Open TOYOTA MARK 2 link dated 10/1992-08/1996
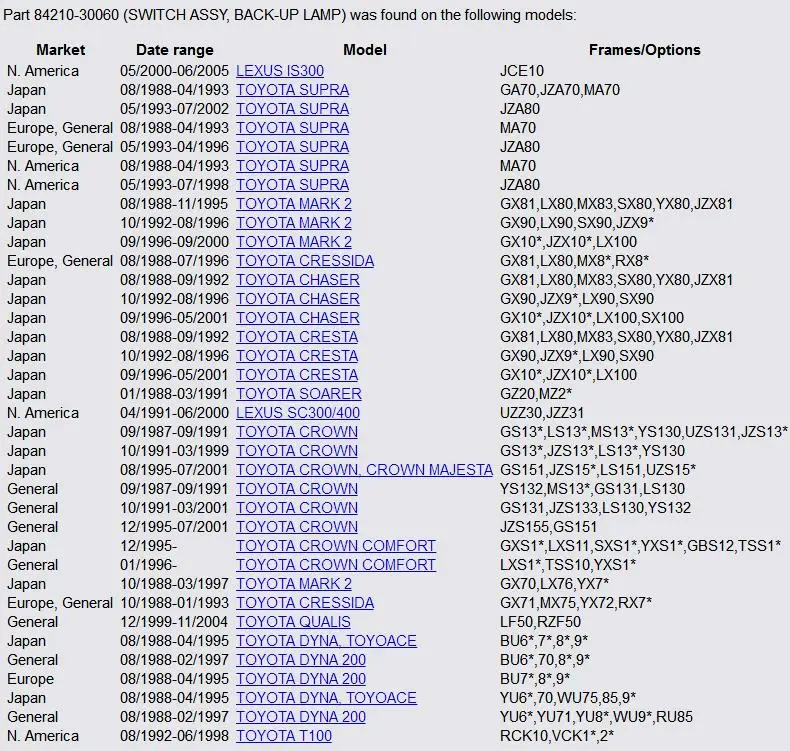This screenshot has width=790, height=751. click(294, 223)
